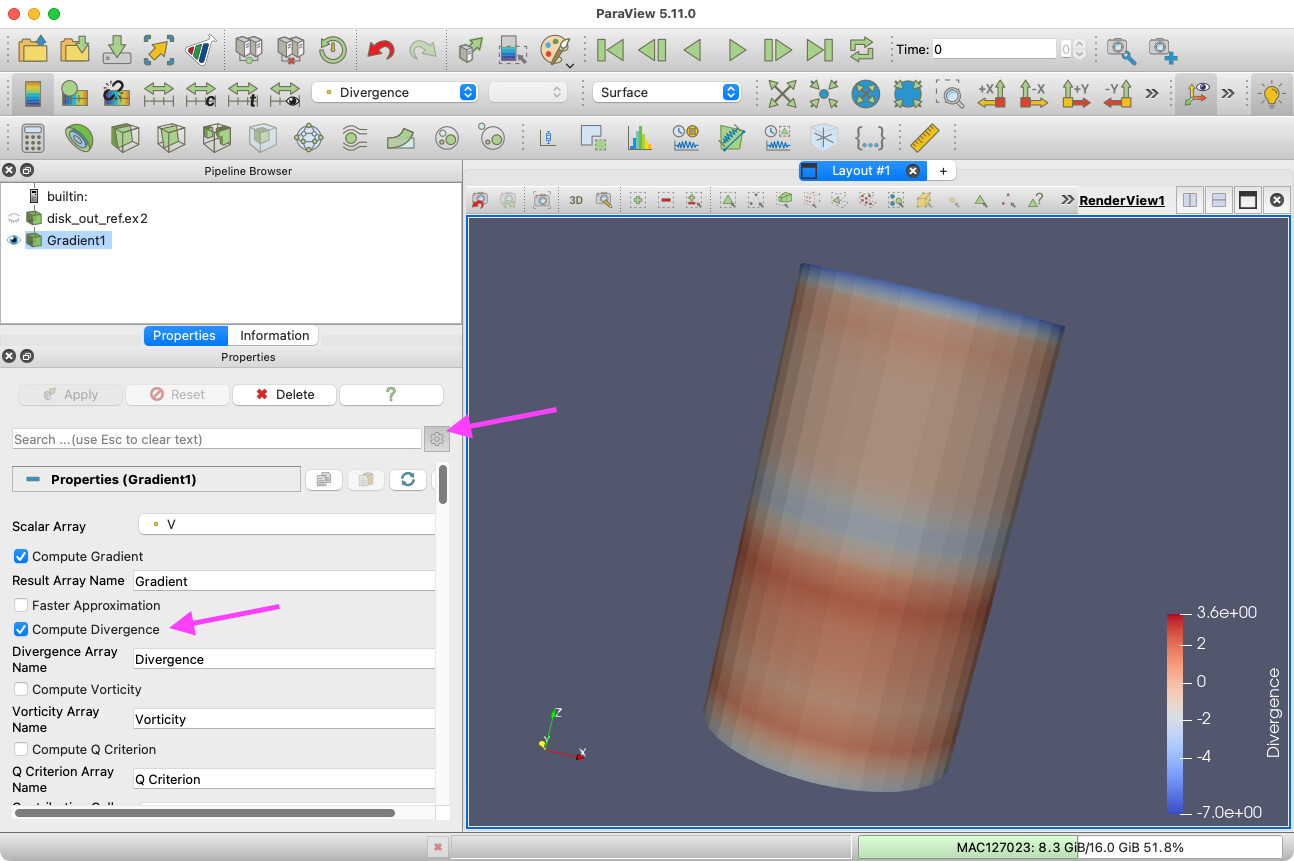Switch to the Information tab

pos(274,336)
